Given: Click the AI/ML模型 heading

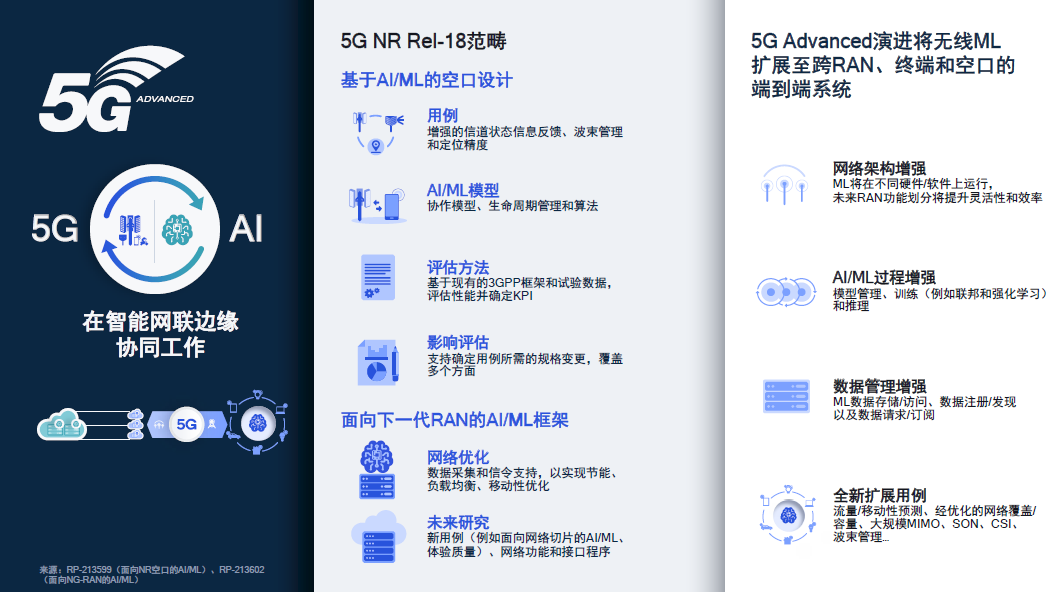Looking at the screenshot, I should [x=462, y=191].
